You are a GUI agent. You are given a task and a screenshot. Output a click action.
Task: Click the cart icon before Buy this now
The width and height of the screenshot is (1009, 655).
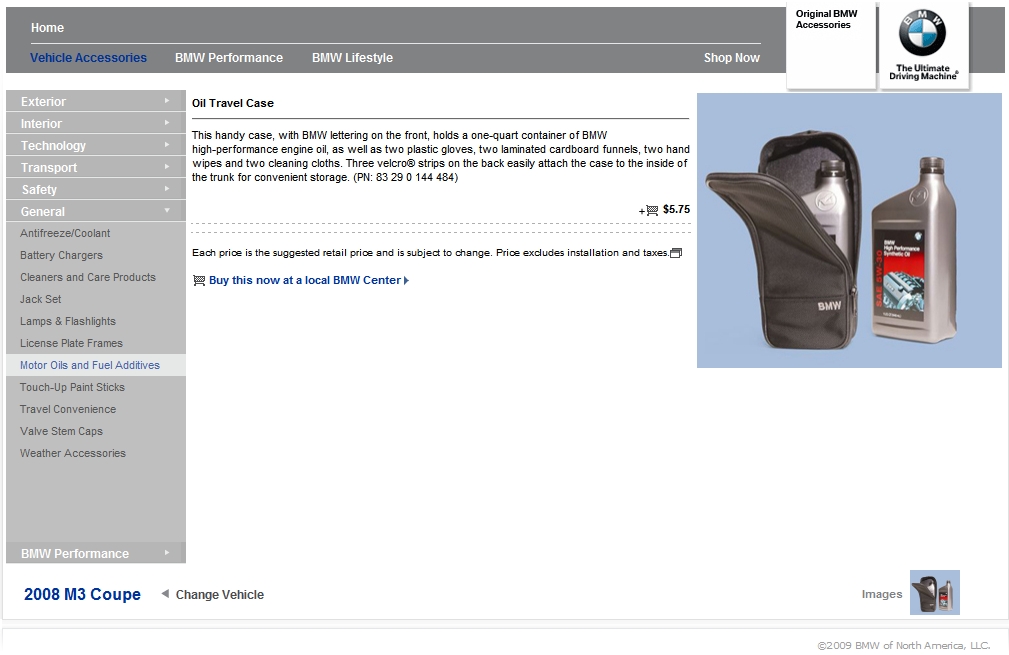click(x=198, y=281)
